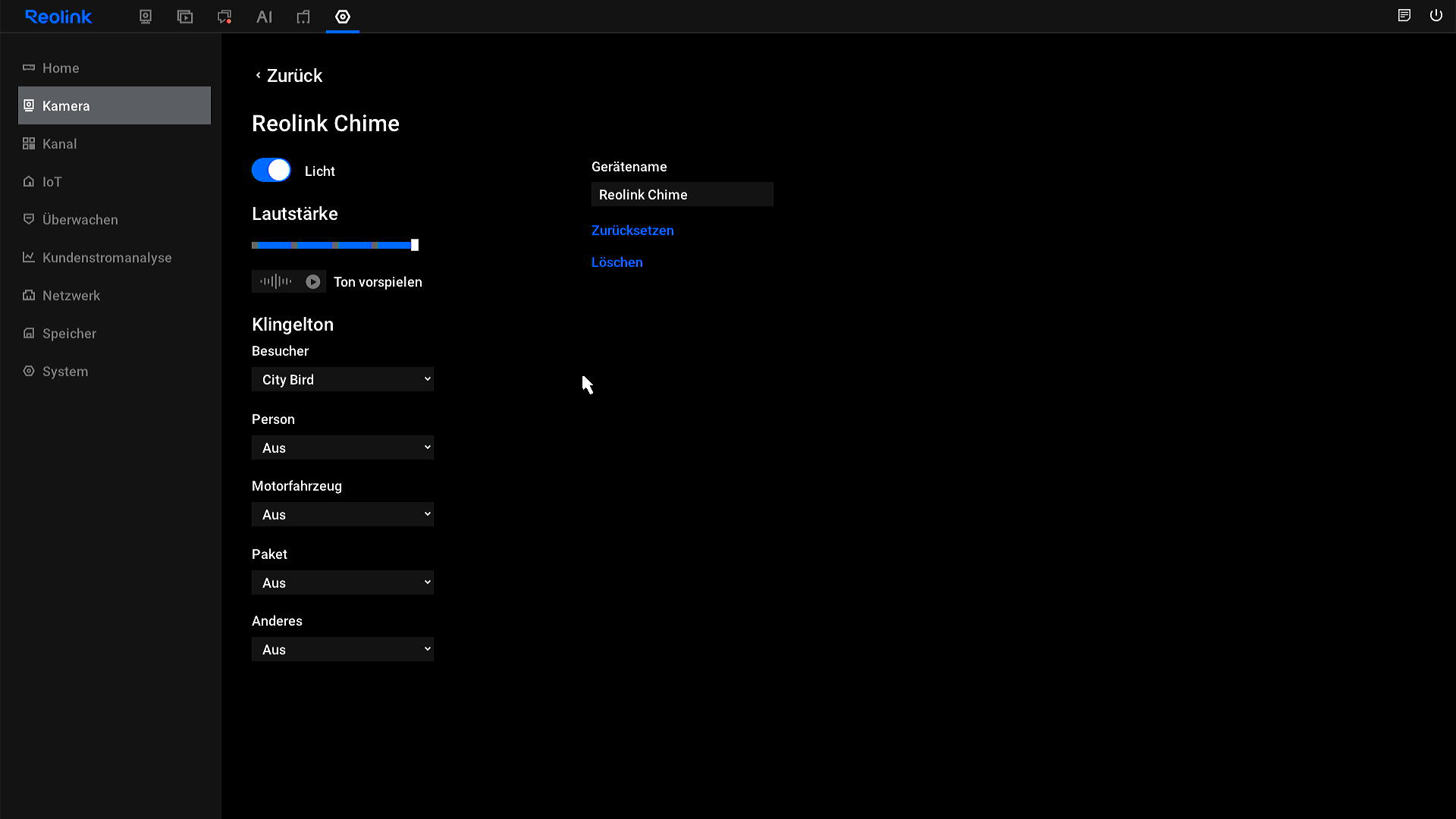Screen dimensions: 1456x819
Task: Open the notifications icon with red dot
Action: point(224,17)
